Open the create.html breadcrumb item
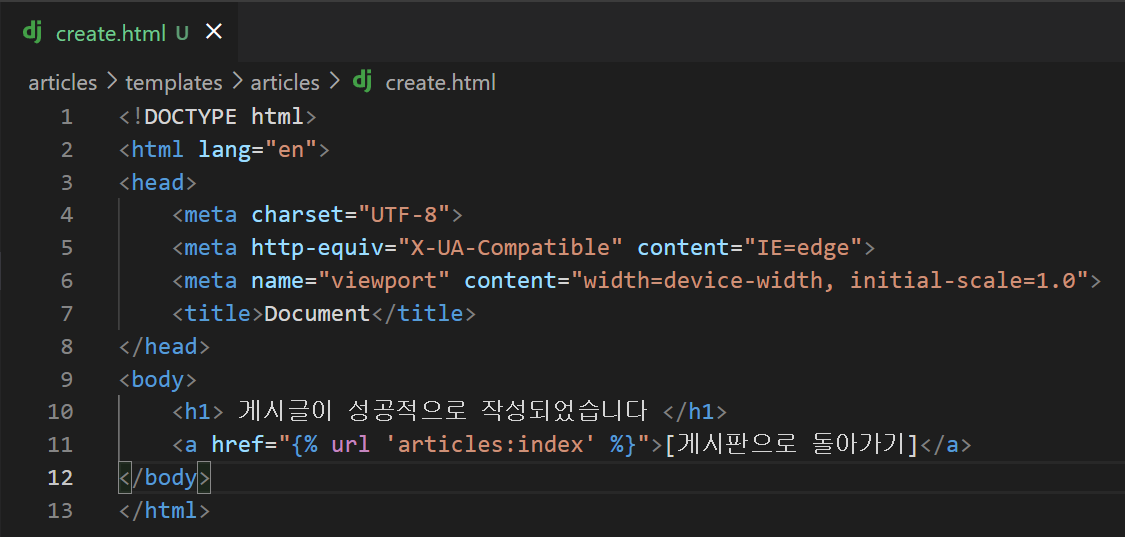The width and height of the screenshot is (1125, 537). 441,83
